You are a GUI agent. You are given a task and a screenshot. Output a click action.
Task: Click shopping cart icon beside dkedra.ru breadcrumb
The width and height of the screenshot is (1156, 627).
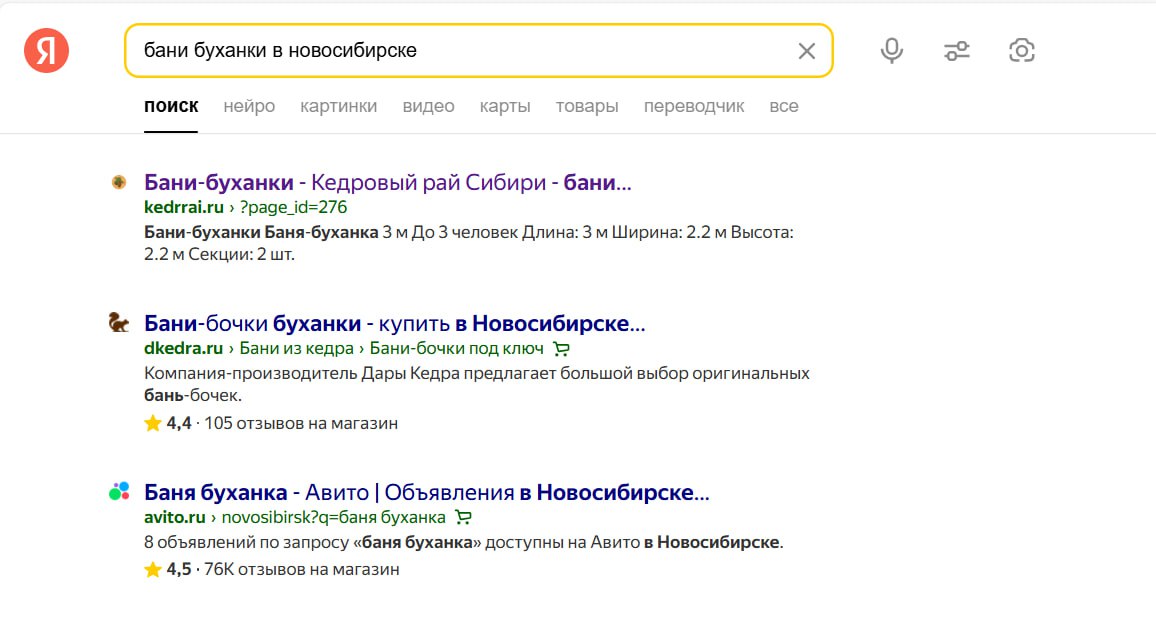(x=561, y=349)
